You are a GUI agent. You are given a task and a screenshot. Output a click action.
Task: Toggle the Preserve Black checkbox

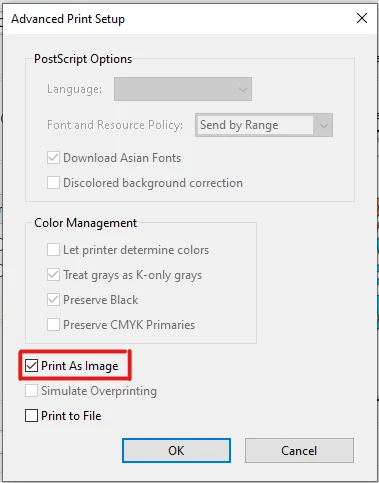[x=53, y=300]
